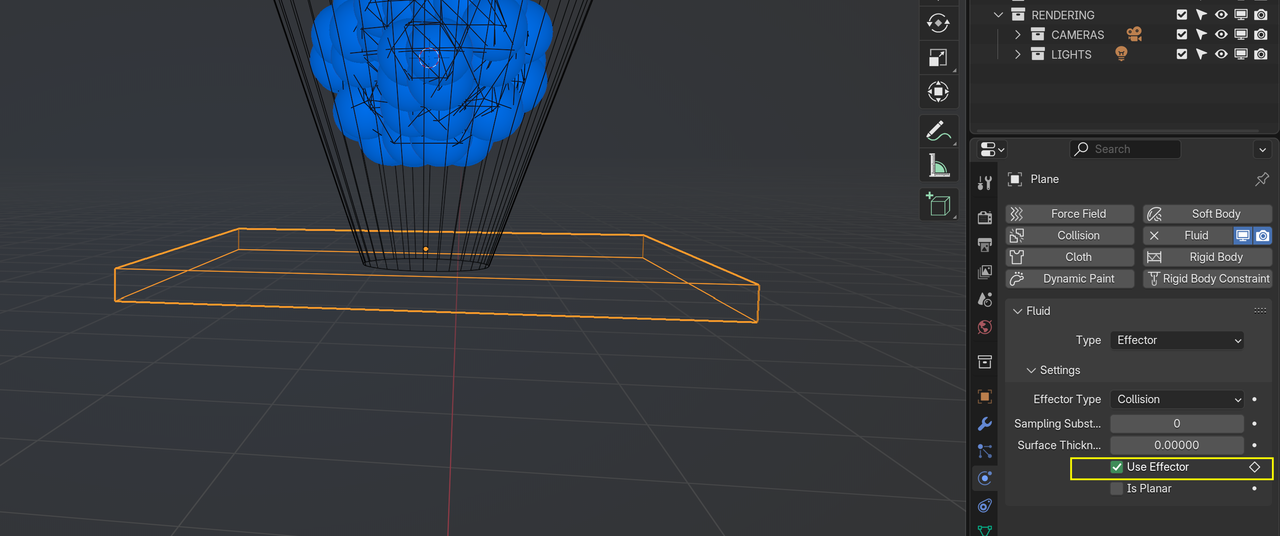The width and height of the screenshot is (1280, 536).
Task: Open the properties editor type dropdown
Action: [x=992, y=149]
